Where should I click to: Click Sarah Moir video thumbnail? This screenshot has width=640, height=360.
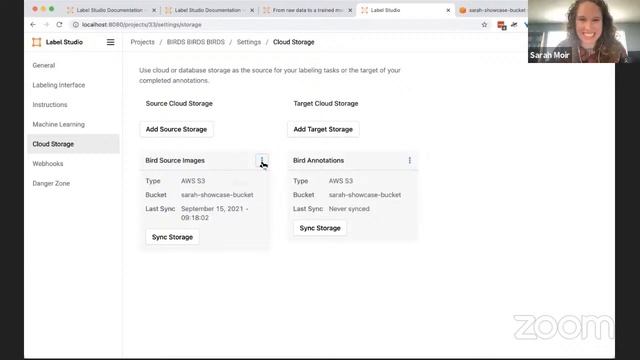pos(584,31)
